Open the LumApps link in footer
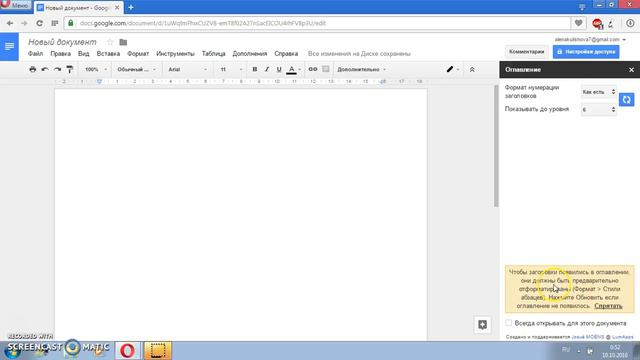The height and width of the screenshot is (360, 640). point(622,337)
